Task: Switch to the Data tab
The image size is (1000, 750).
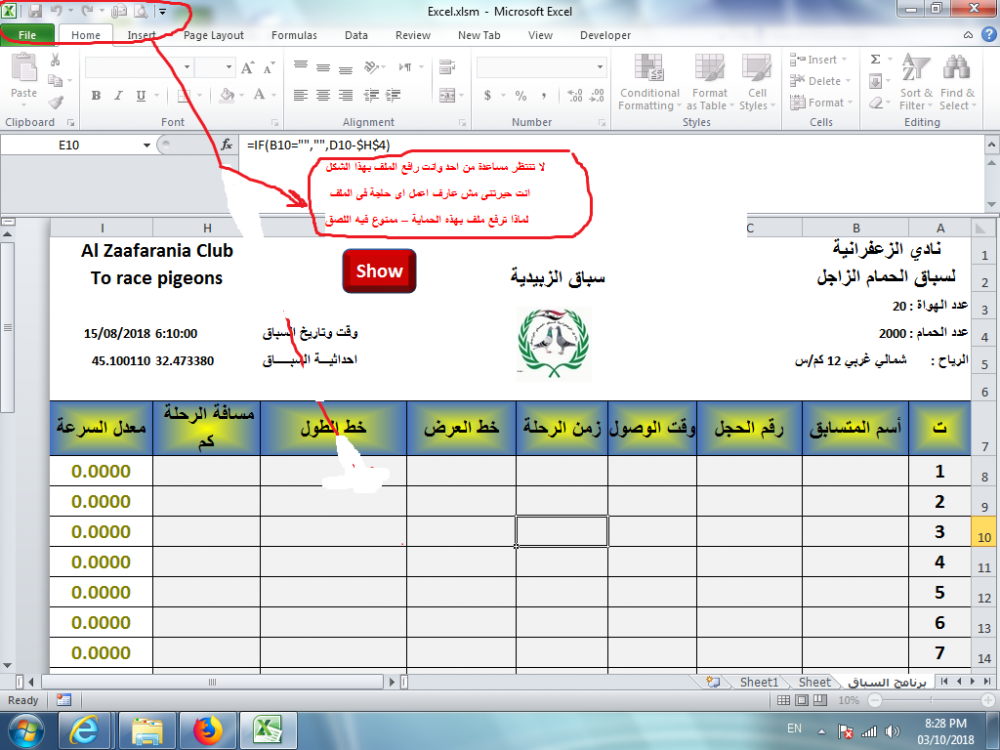Action: click(356, 35)
